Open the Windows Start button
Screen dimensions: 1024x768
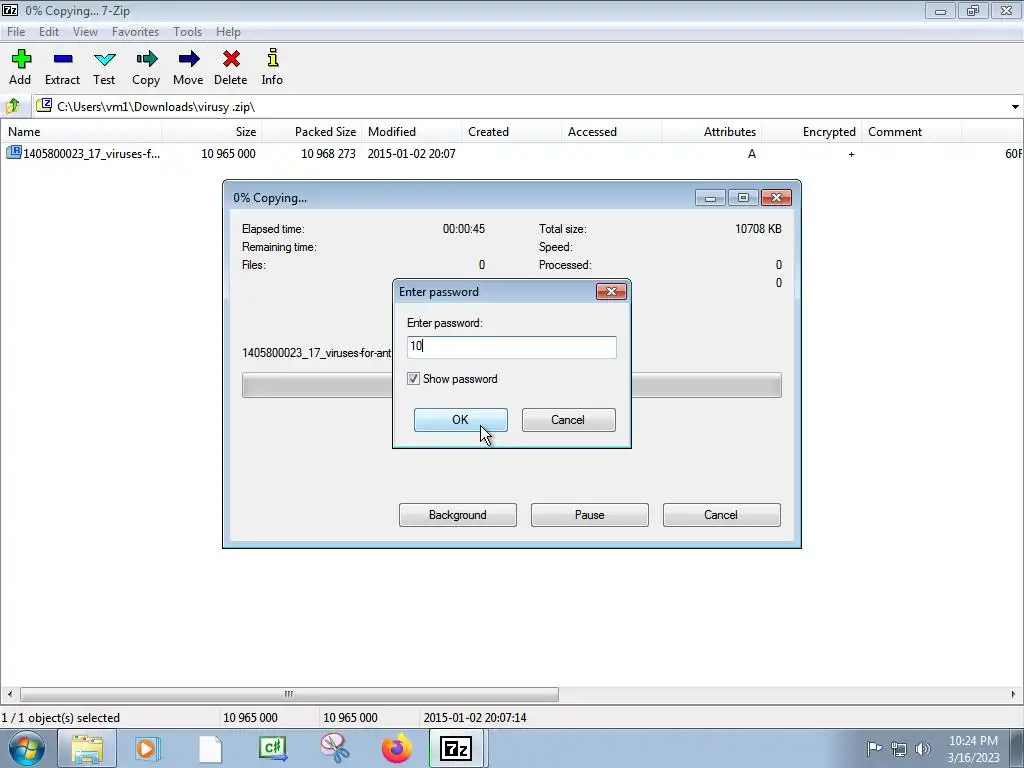click(x=26, y=748)
